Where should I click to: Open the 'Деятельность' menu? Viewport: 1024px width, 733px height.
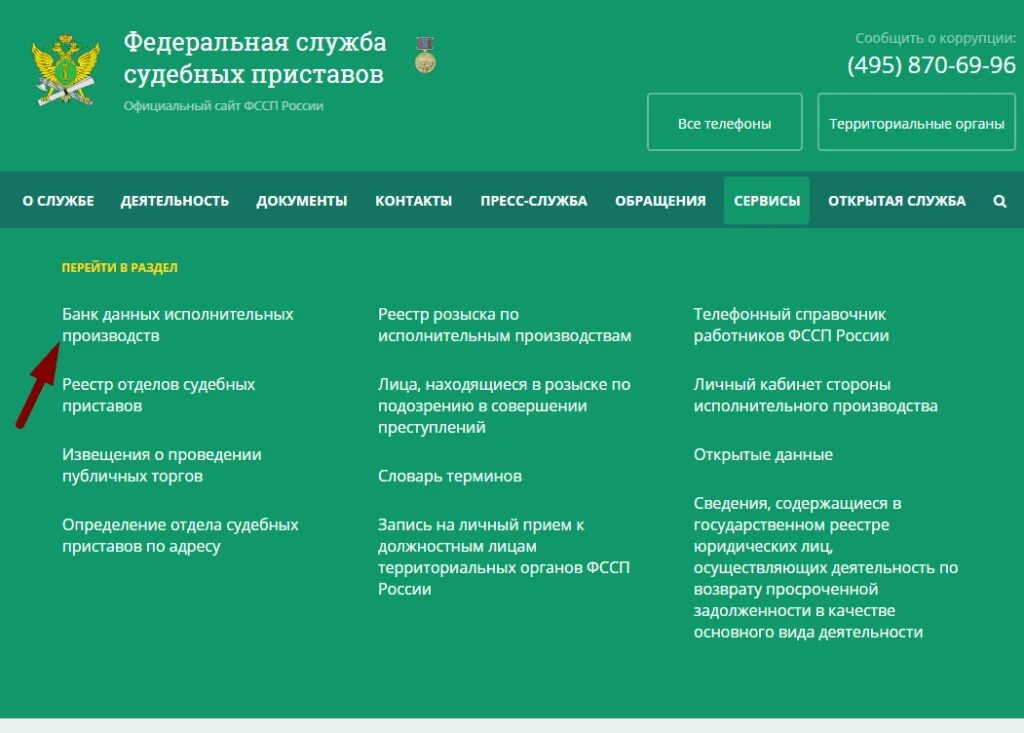pyautogui.click(x=174, y=201)
